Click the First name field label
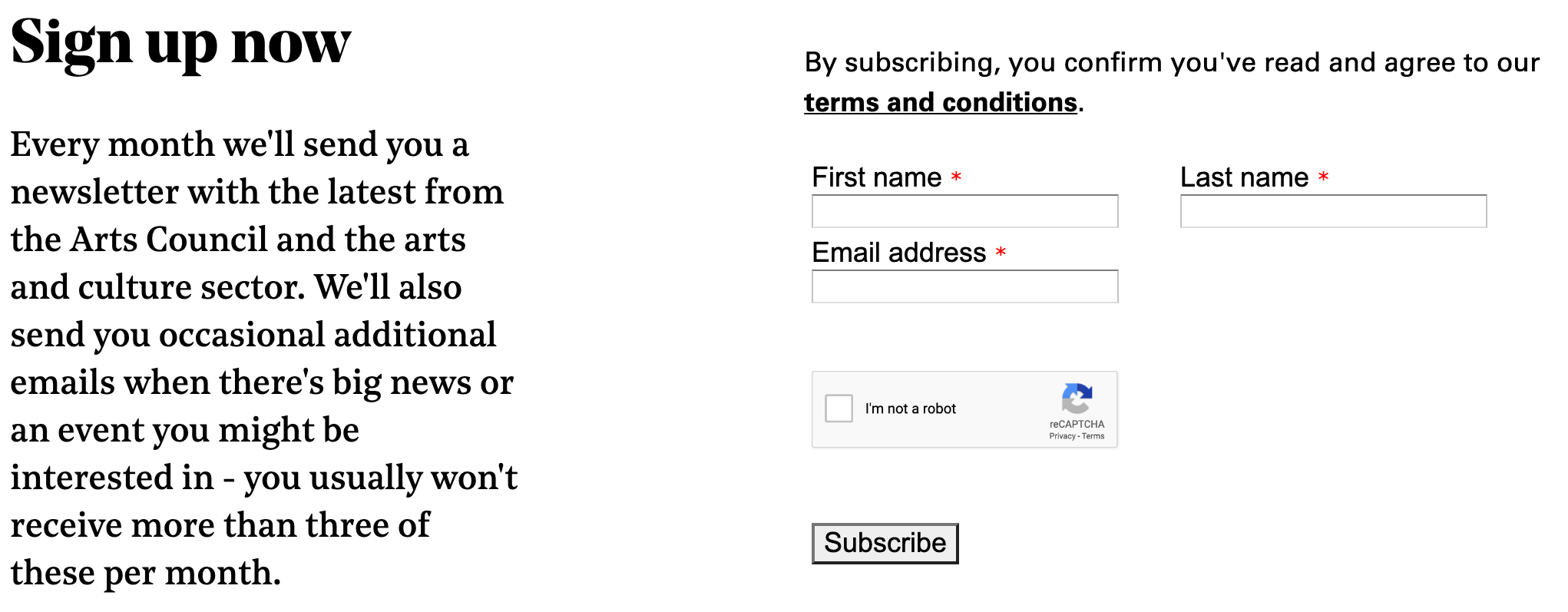Screen dimensions: 1568x612 (876, 177)
